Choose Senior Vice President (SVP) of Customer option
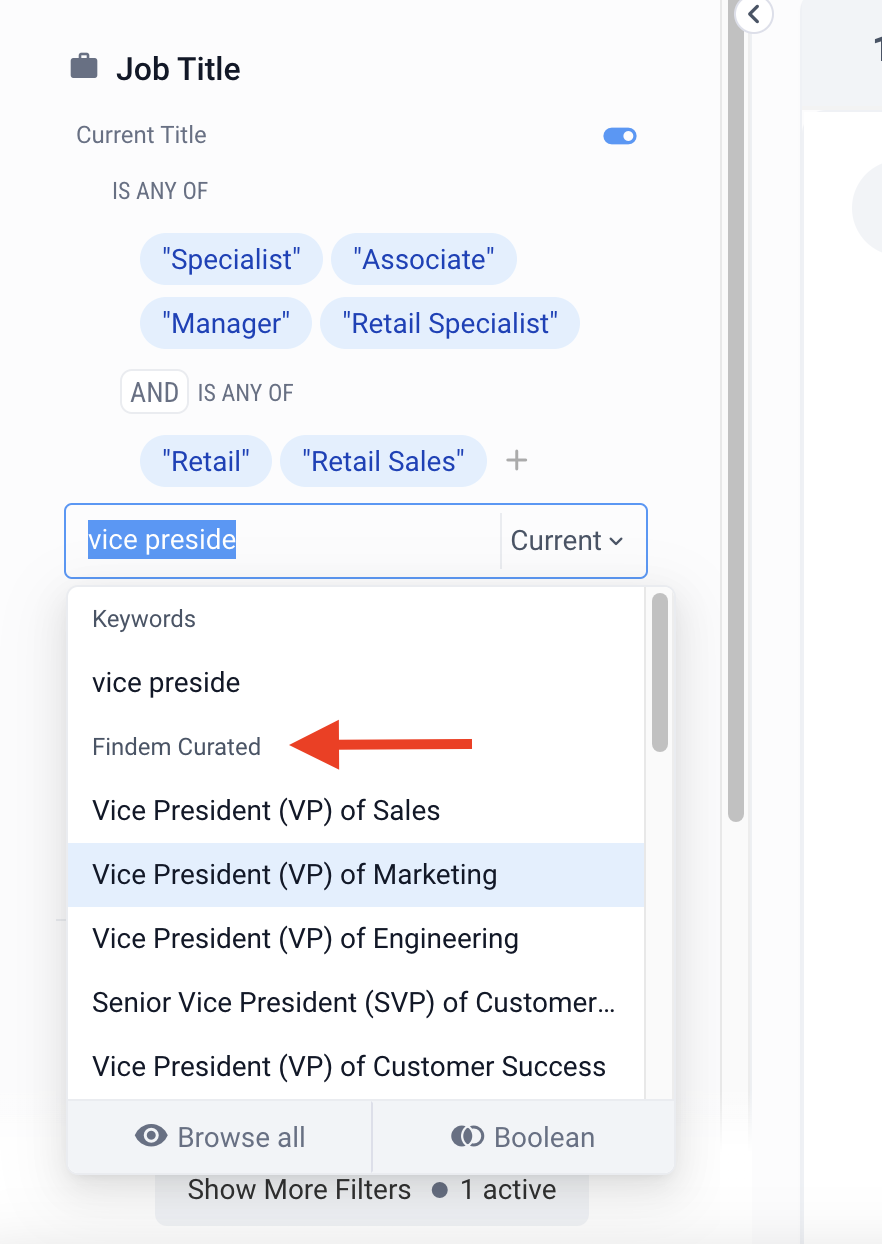The image size is (882, 1244). (353, 1003)
